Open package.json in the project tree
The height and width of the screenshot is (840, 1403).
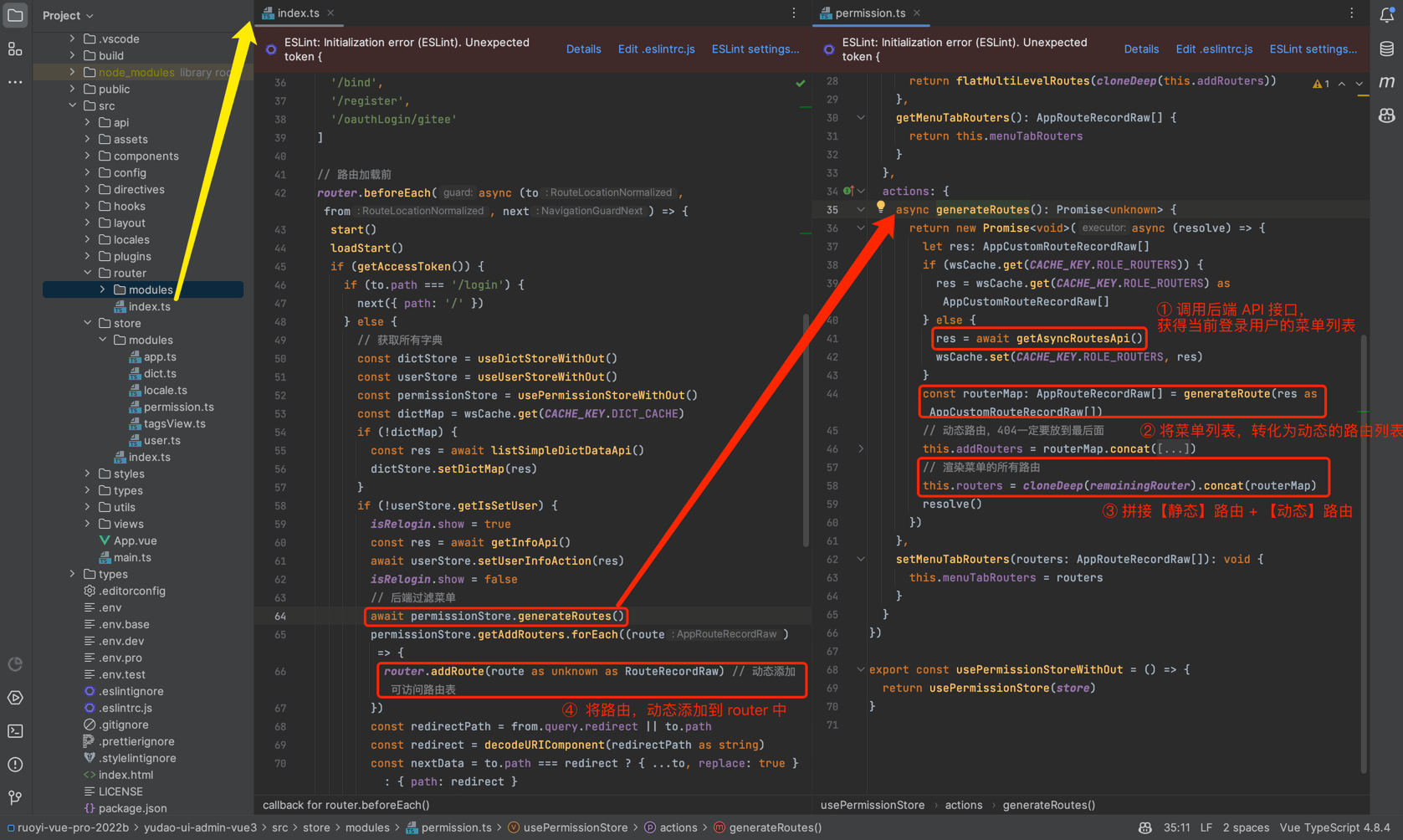132,808
